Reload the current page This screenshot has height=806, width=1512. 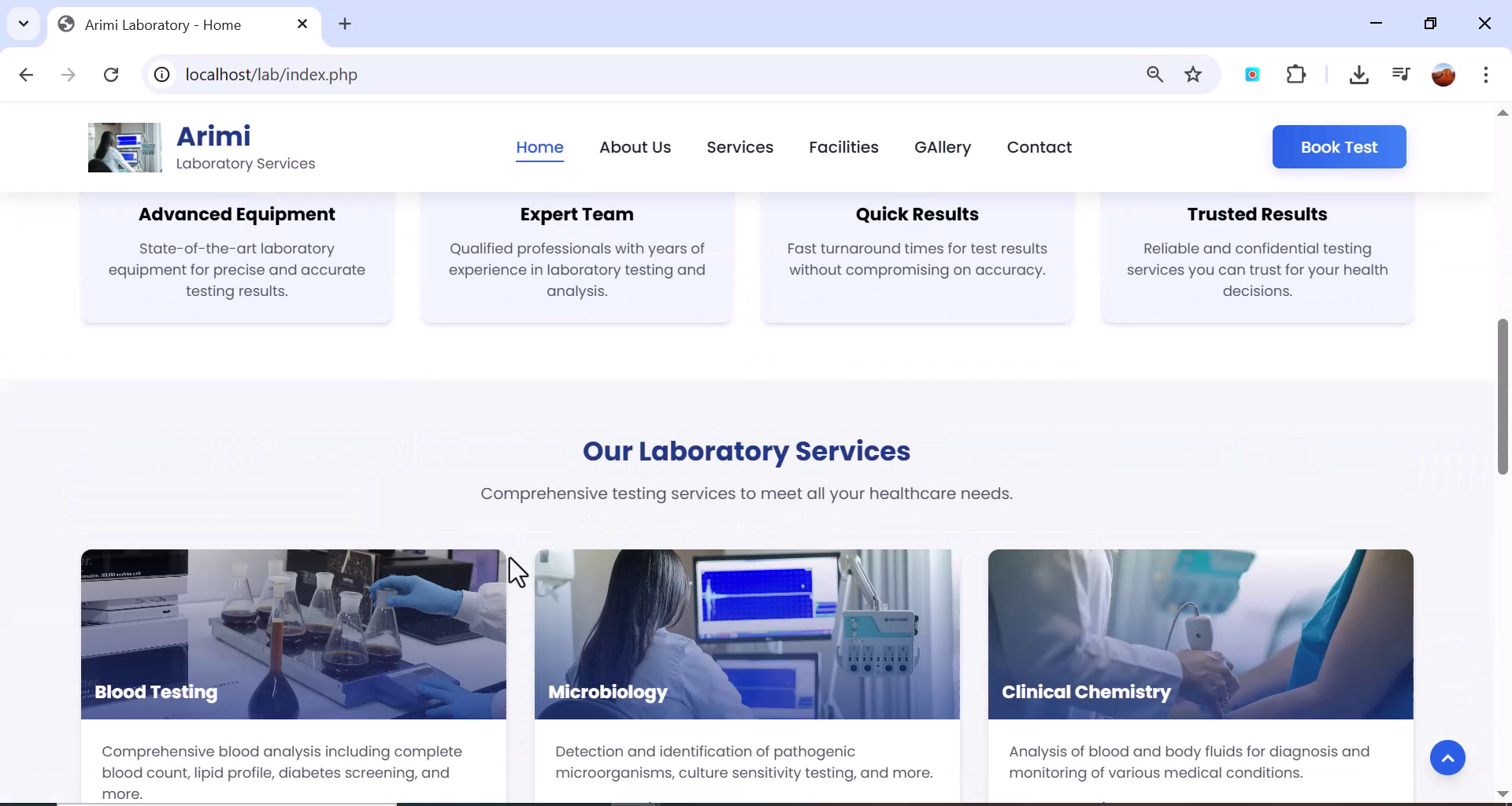click(x=111, y=75)
